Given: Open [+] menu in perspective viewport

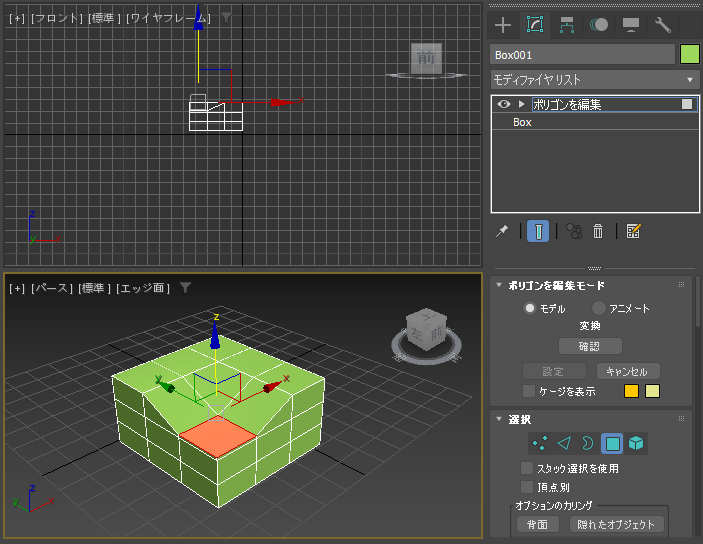Looking at the screenshot, I should [x=17, y=288].
